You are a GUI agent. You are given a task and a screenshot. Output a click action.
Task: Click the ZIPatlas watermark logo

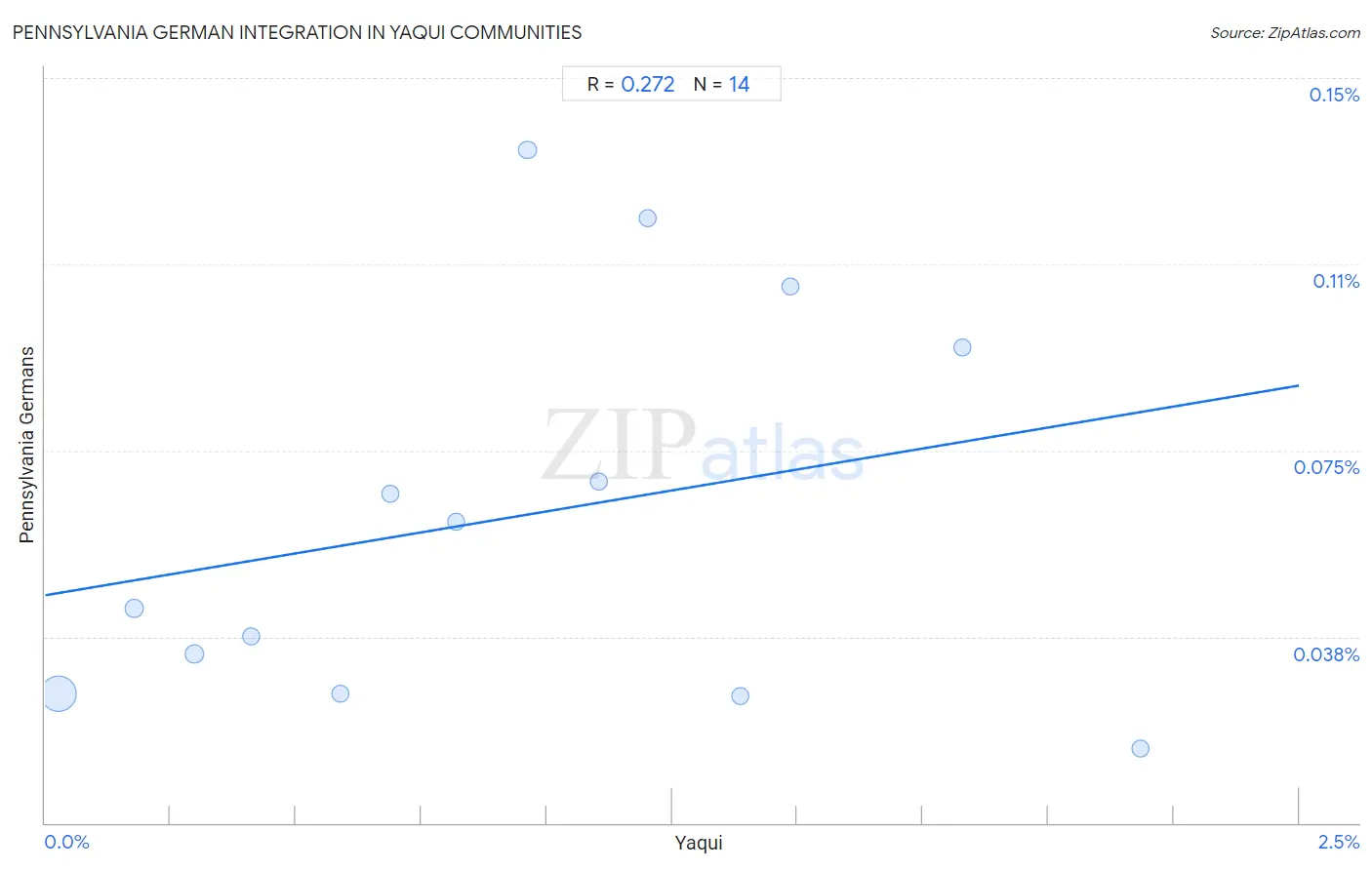point(703,447)
